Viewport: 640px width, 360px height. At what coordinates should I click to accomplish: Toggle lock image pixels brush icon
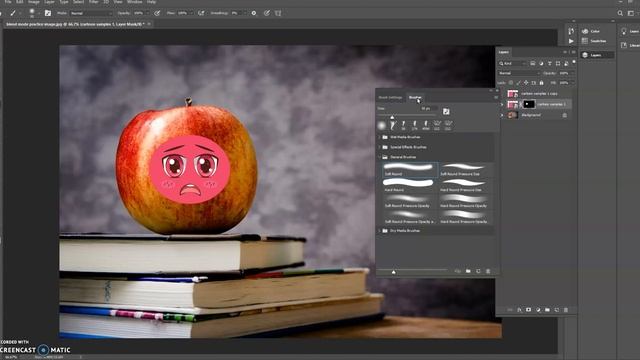(x=518, y=83)
